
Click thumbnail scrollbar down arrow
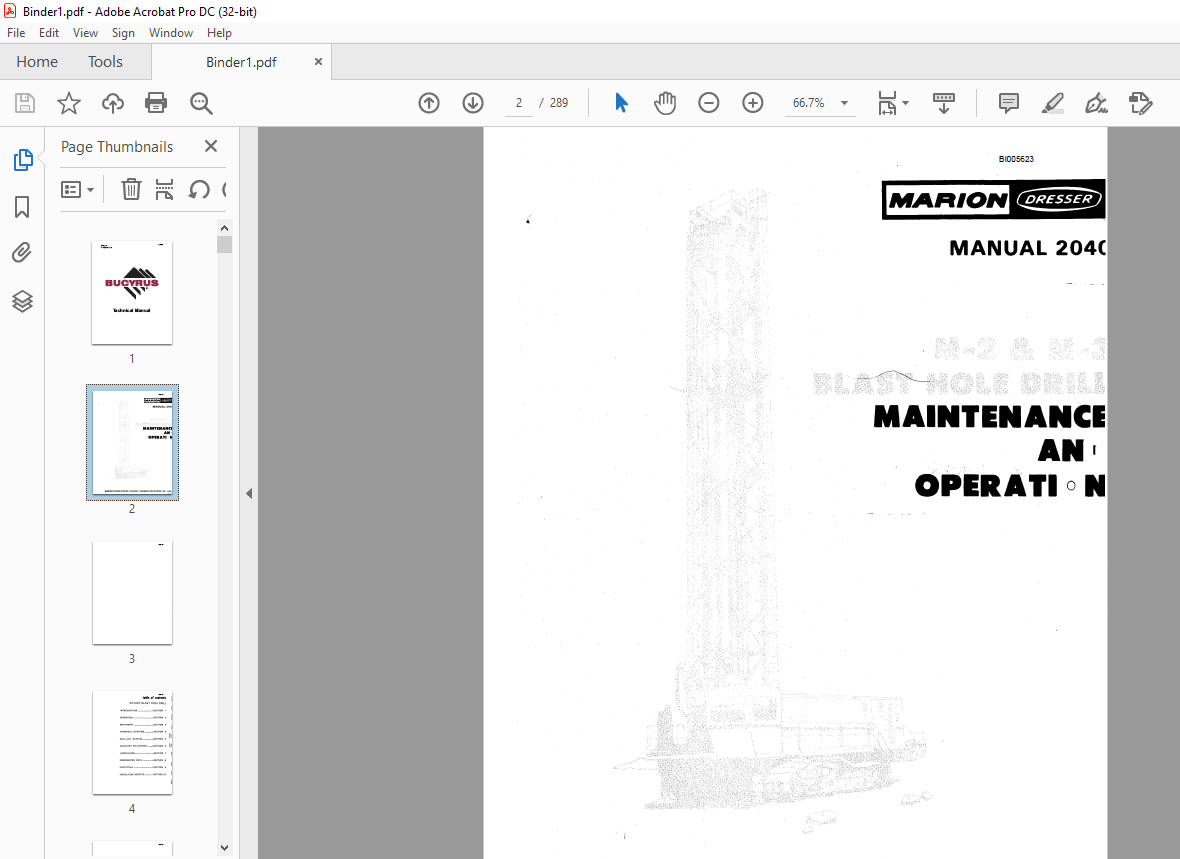(x=224, y=848)
